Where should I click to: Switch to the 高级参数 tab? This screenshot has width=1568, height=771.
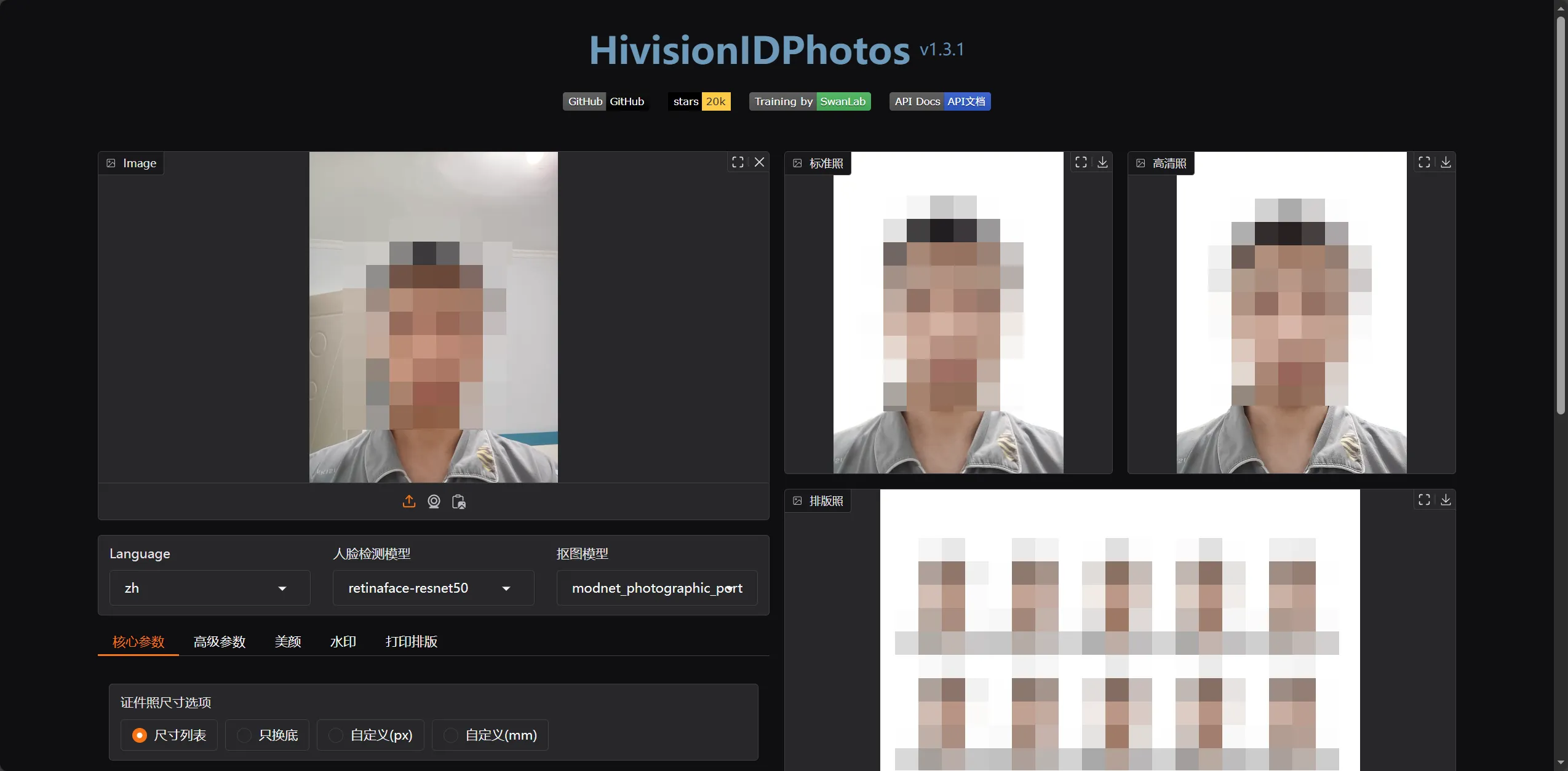pyautogui.click(x=220, y=642)
